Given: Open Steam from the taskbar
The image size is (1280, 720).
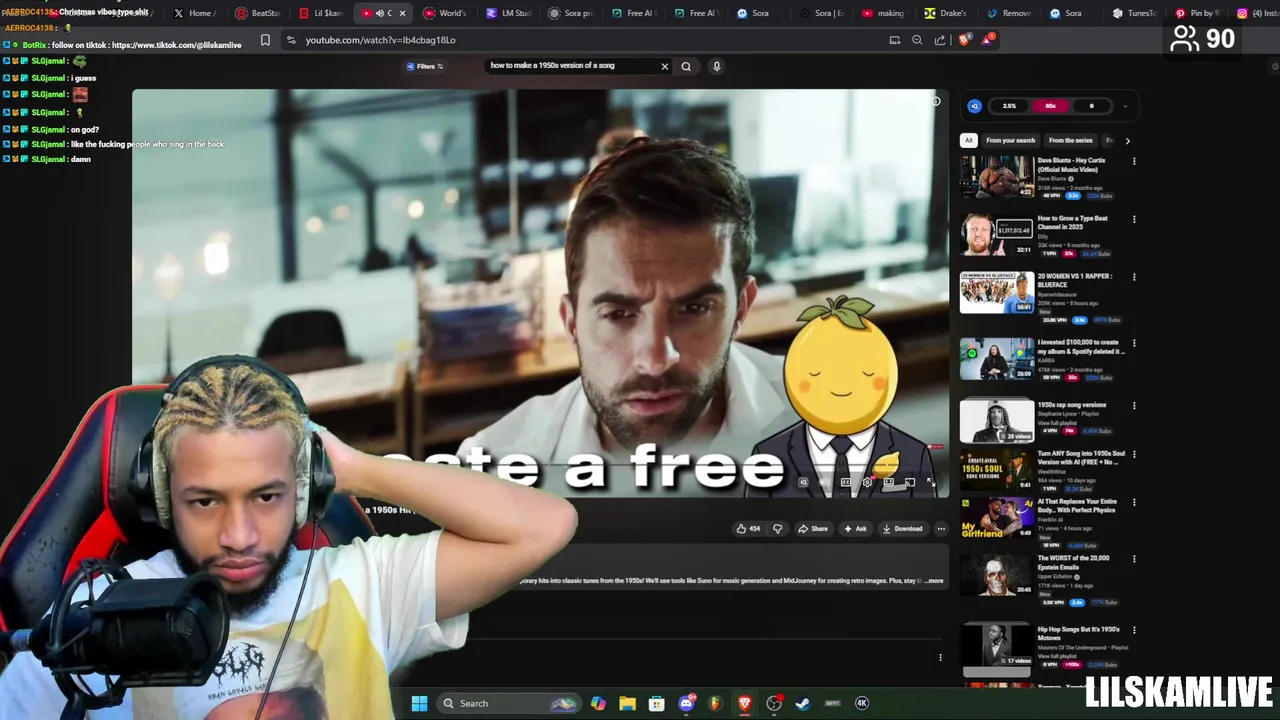Looking at the screenshot, I should (802, 703).
